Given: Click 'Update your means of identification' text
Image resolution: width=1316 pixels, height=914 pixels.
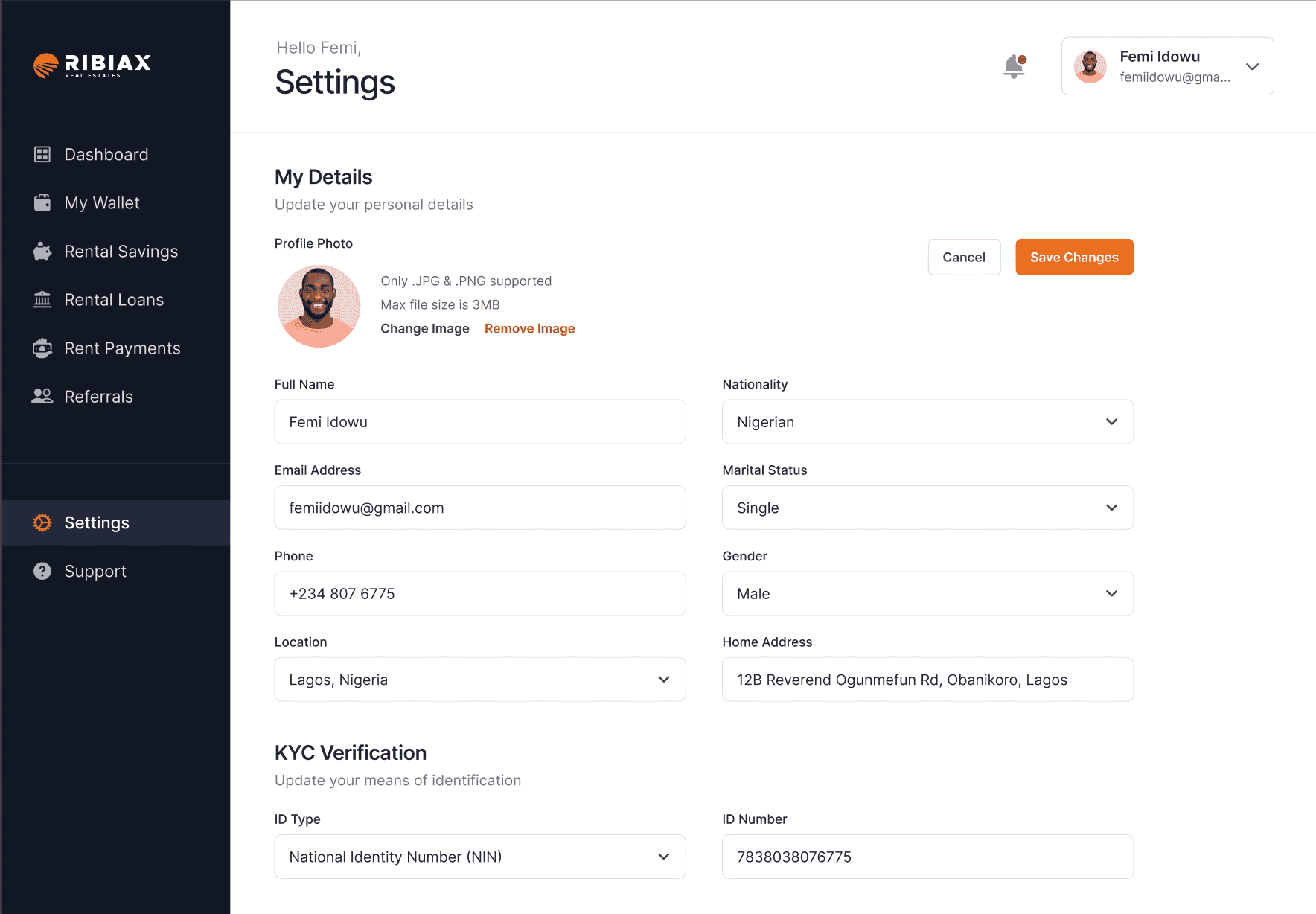Looking at the screenshot, I should pos(397,780).
